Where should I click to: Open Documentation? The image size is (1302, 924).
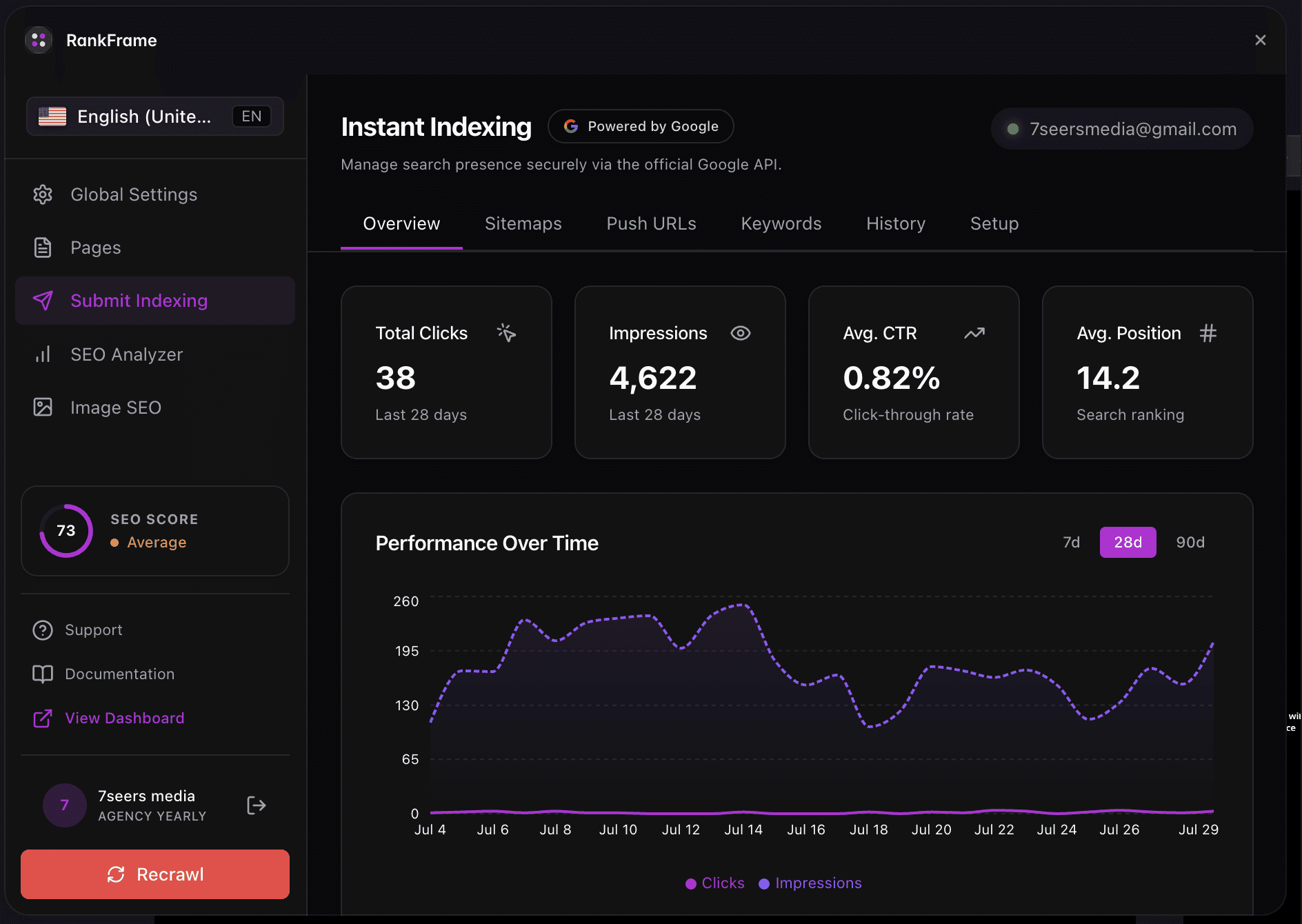point(119,674)
